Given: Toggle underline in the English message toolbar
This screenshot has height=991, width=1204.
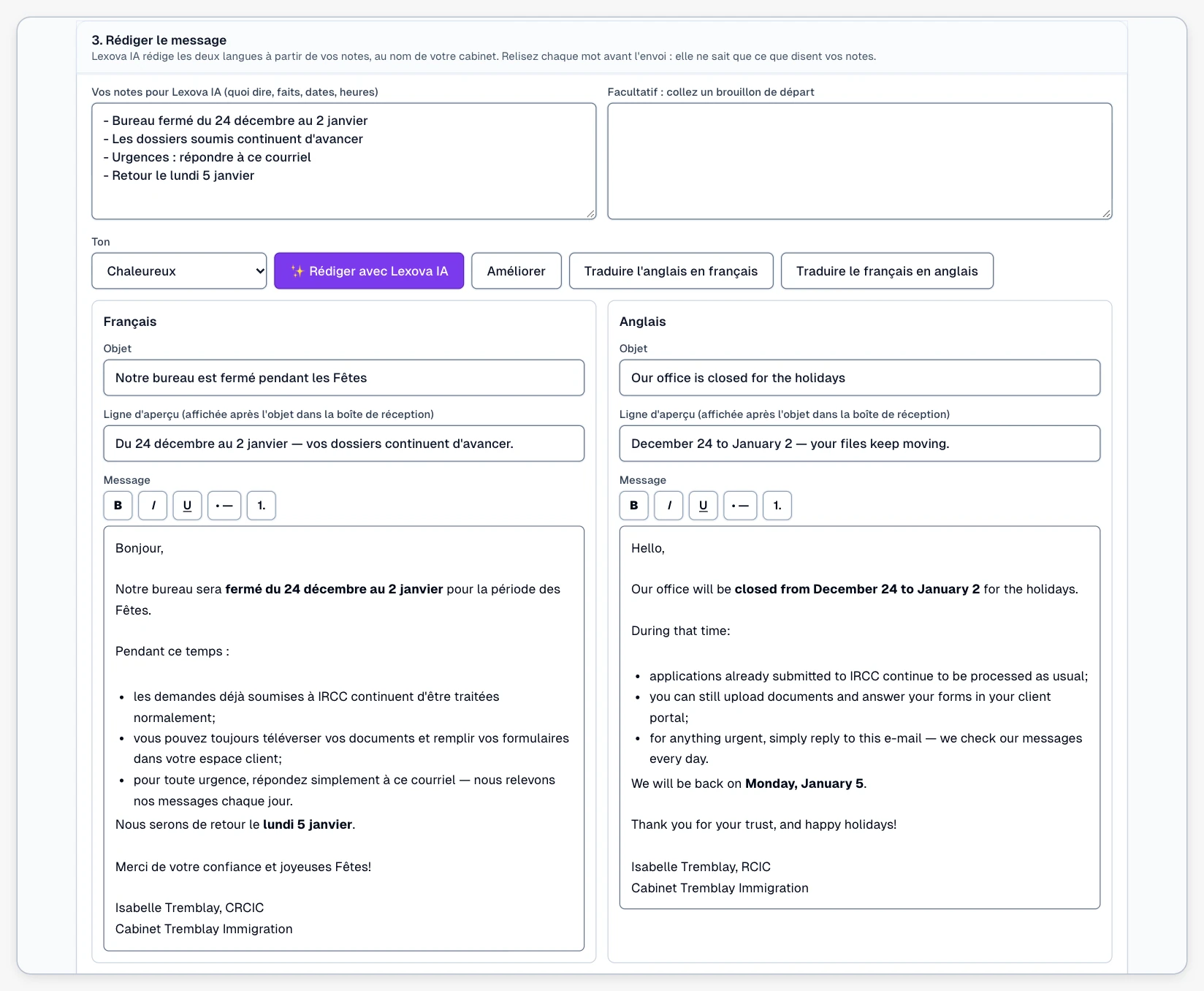Looking at the screenshot, I should pos(703,505).
